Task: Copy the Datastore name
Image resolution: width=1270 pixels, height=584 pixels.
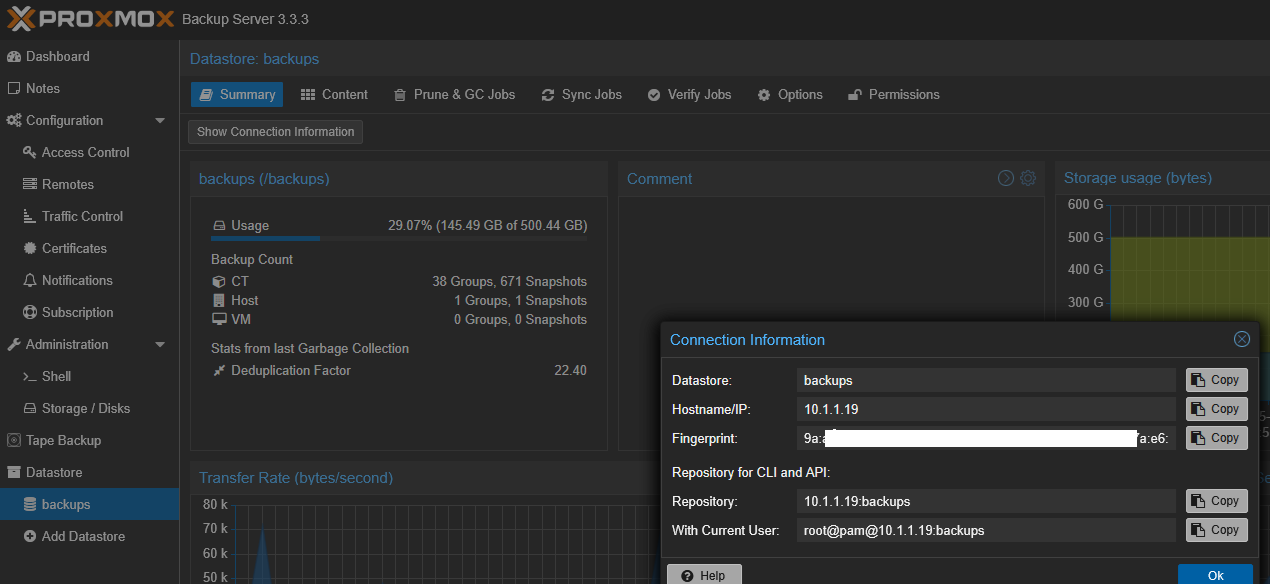Action: pyautogui.click(x=1216, y=380)
